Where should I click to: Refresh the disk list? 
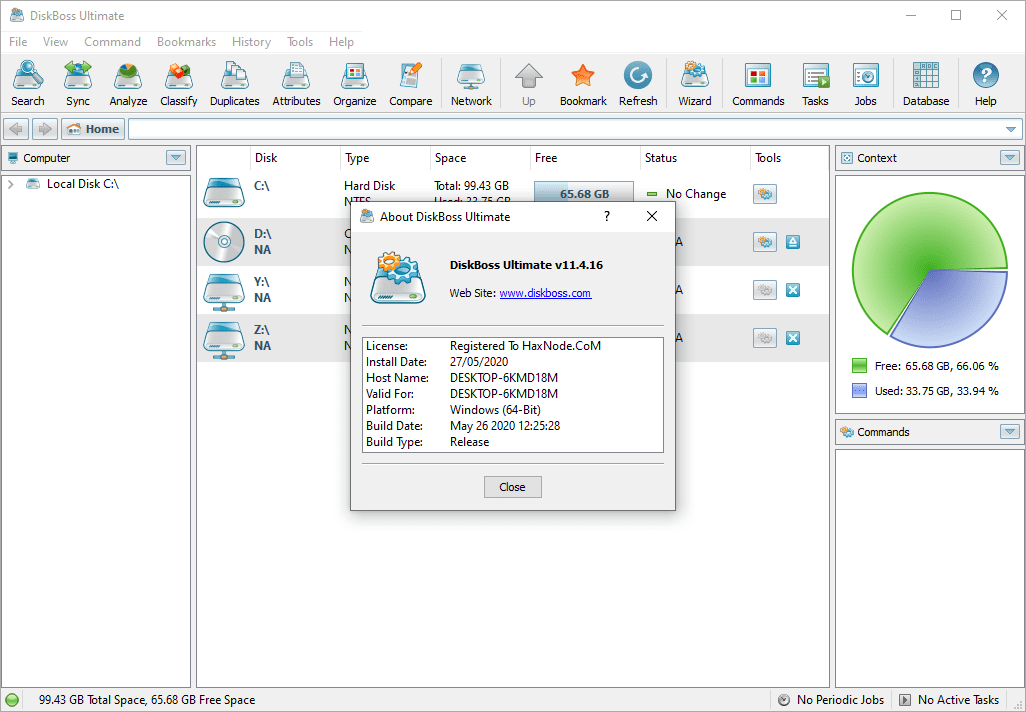coord(638,83)
